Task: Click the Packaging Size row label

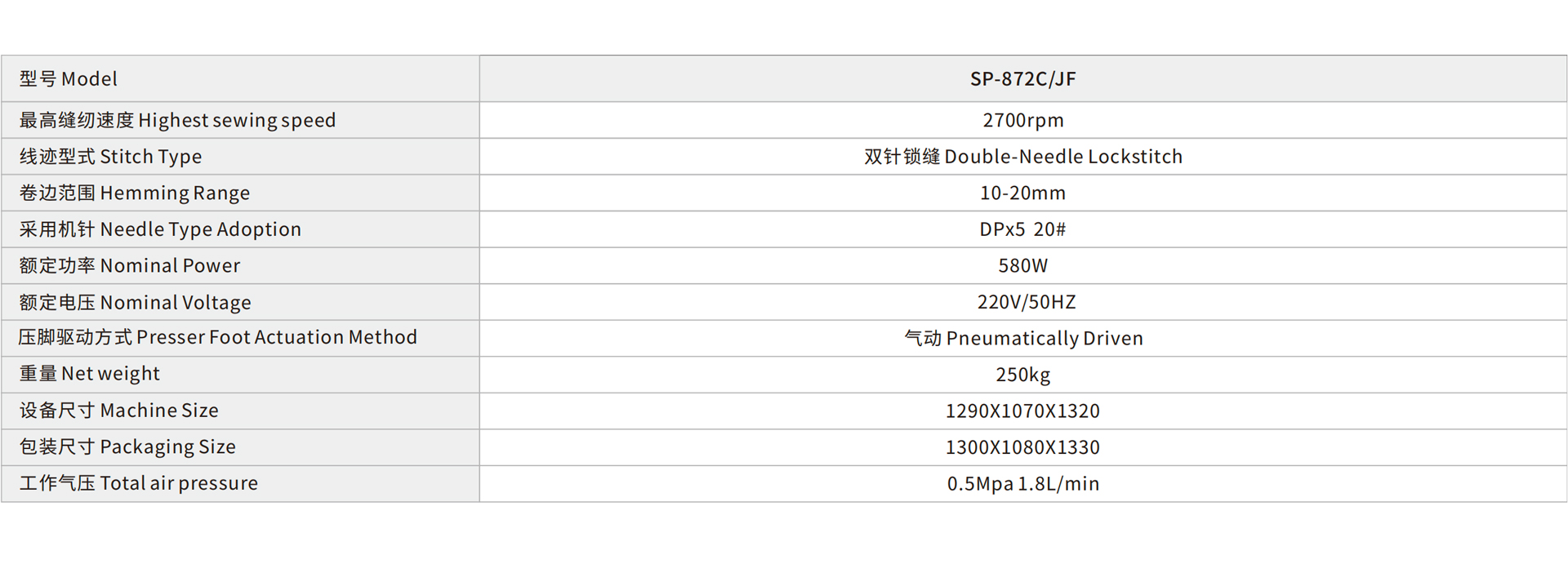Action: point(127,447)
